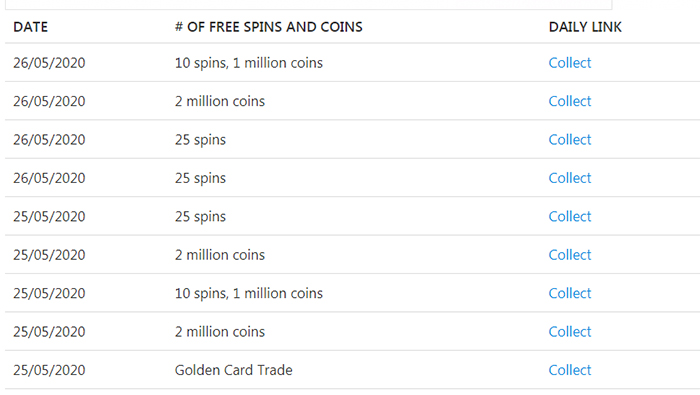Collect the Golden Card Trade link

(570, 370)
